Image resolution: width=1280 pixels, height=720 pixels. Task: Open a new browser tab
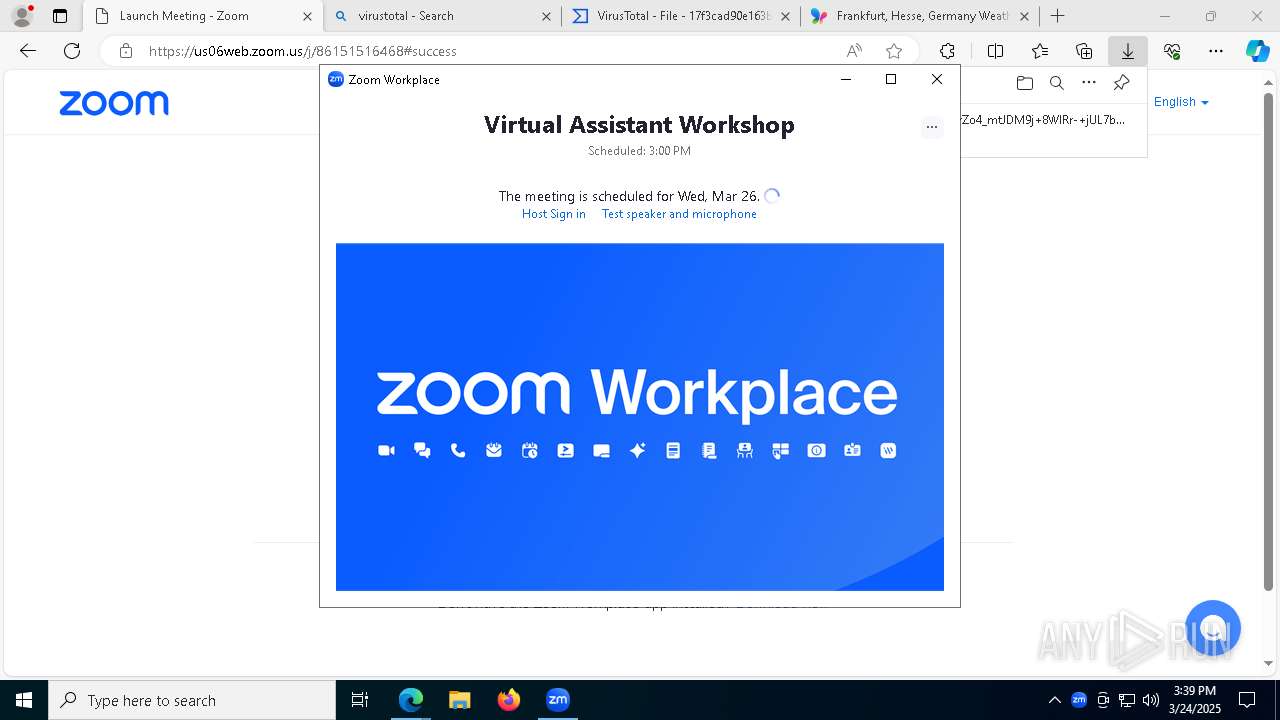click(1057, 16)
